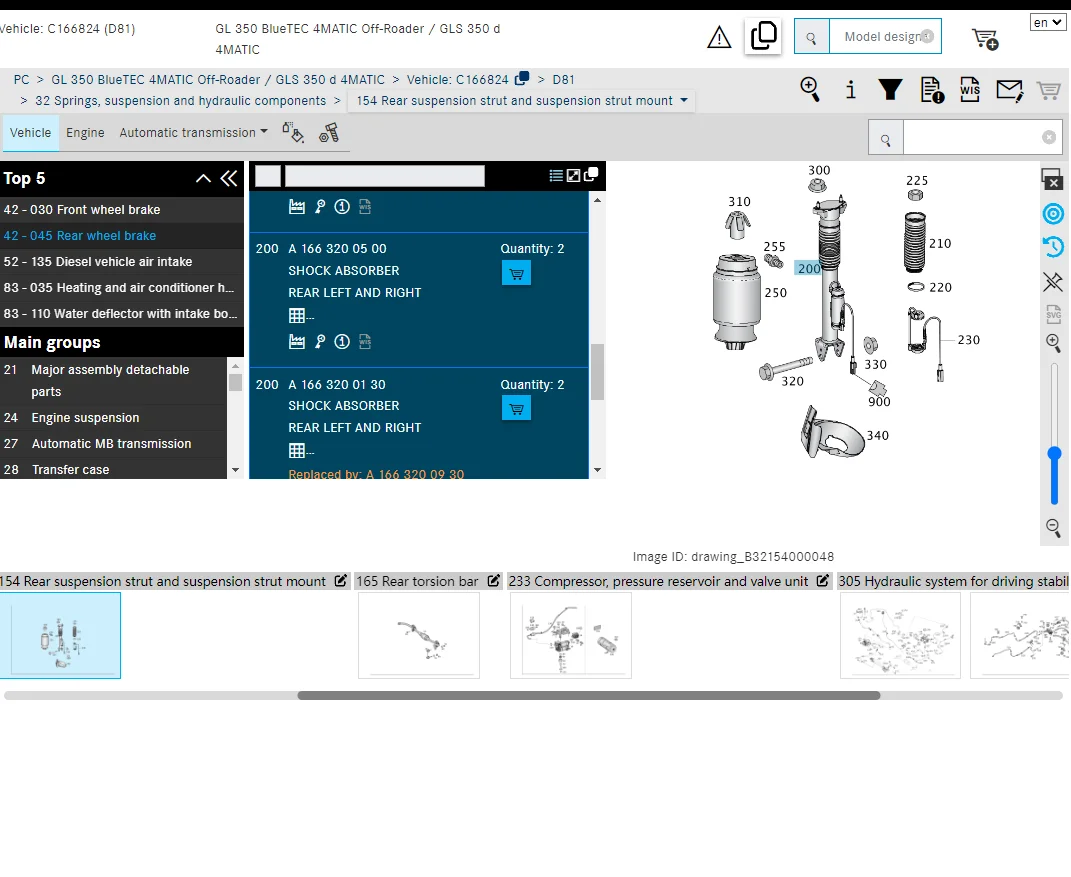Click the grey shopping cart toolbar icon
Image resolution: width=1071 pixels, height=877 pixels.
[x=1048, y=89]
